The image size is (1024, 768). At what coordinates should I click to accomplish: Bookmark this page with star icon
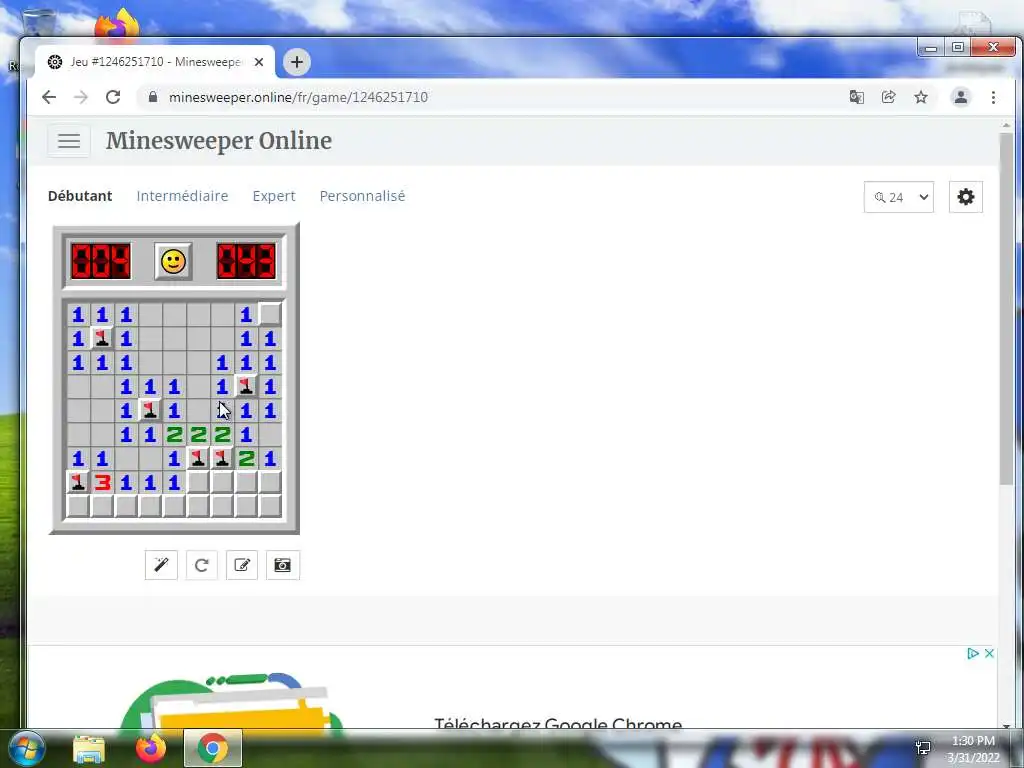click(x=921, y=97)
